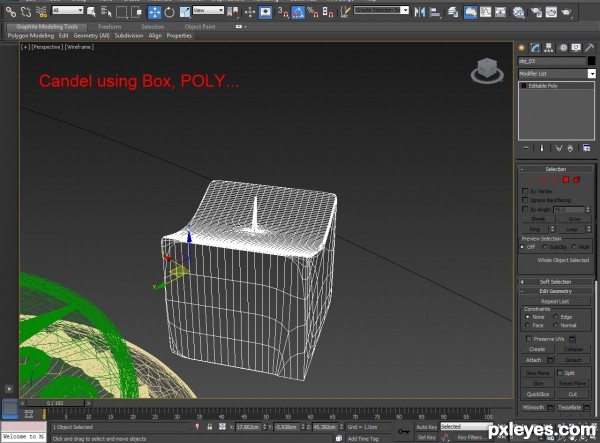Open the Selected key filter dropdown

pyautogui.click(x=466, y=427)
